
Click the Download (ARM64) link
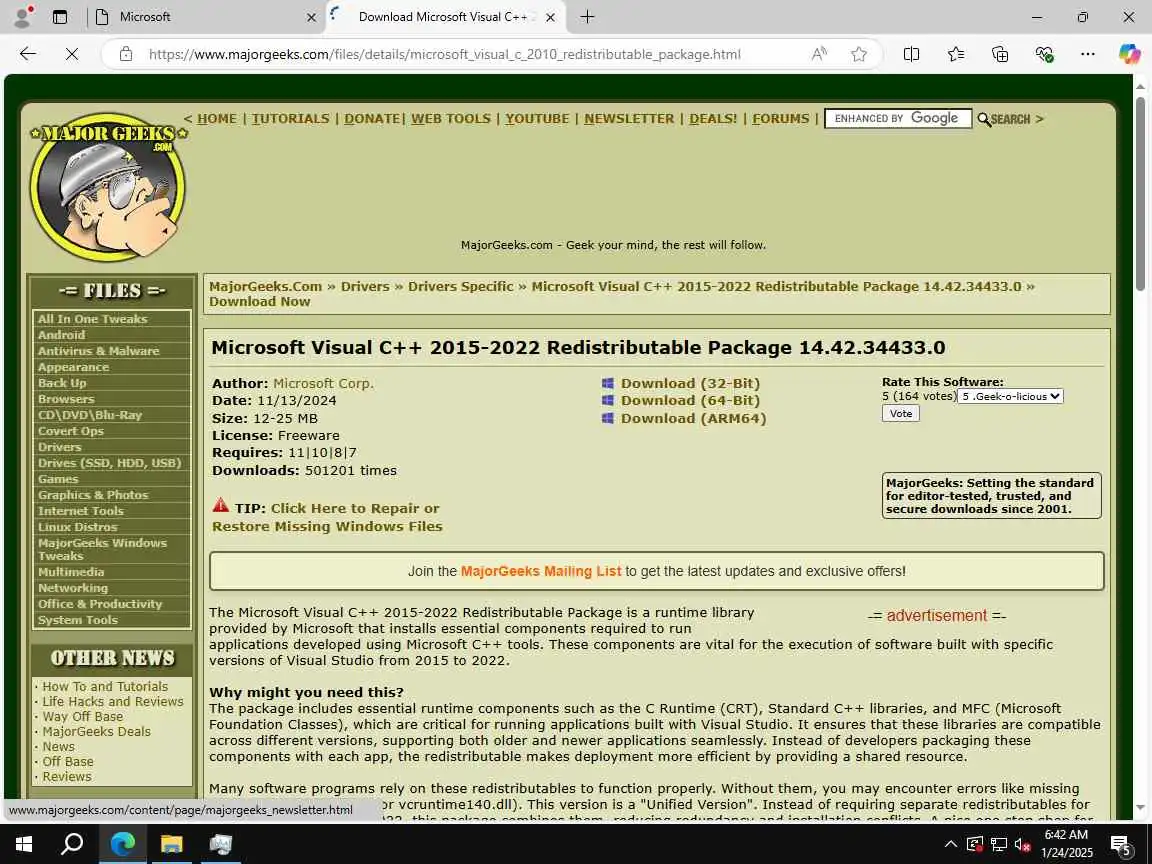(693, 418)
